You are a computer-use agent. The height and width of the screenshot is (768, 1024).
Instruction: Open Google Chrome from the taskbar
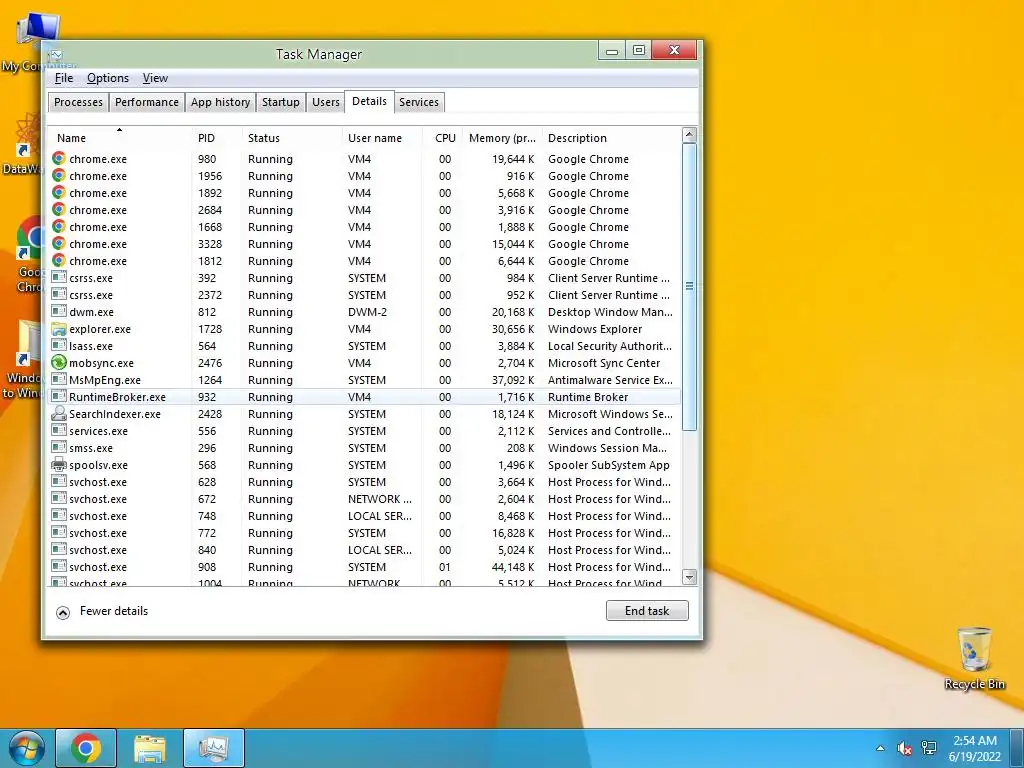click(x=86, y=748)
